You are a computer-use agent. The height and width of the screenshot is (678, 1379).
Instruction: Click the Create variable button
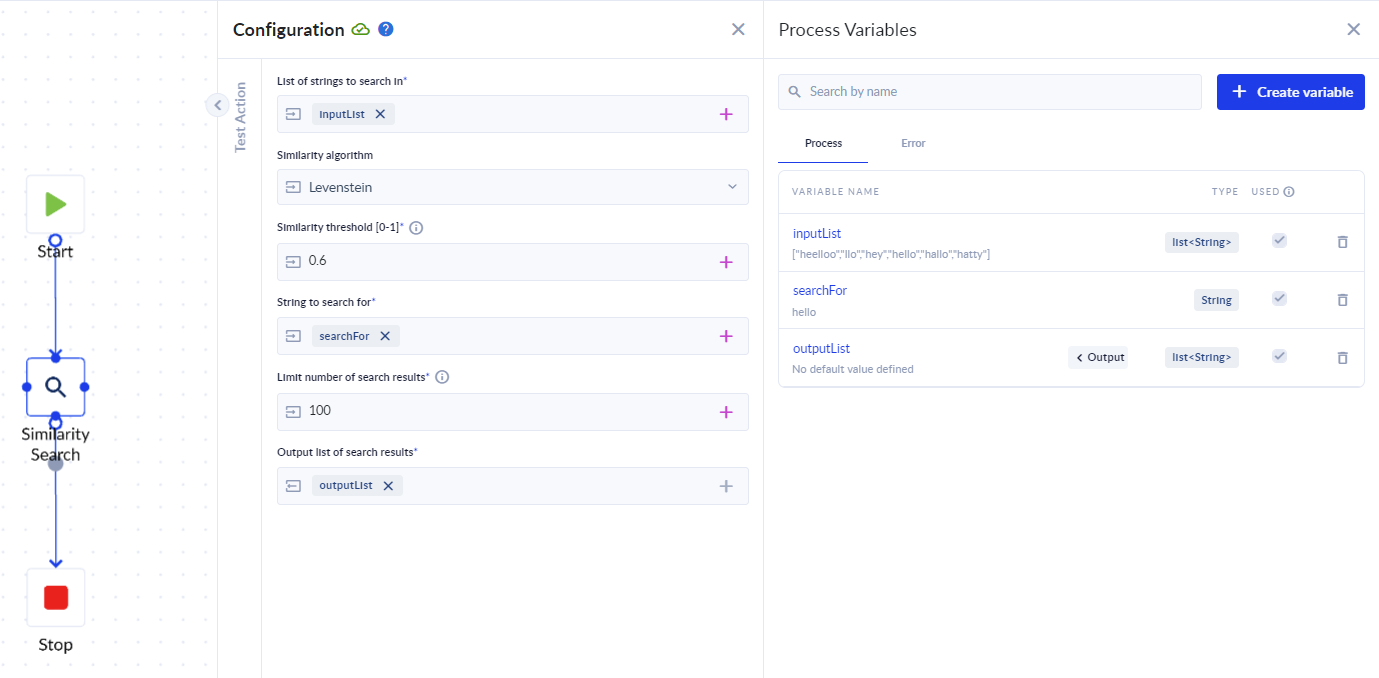coord(1290,91)
